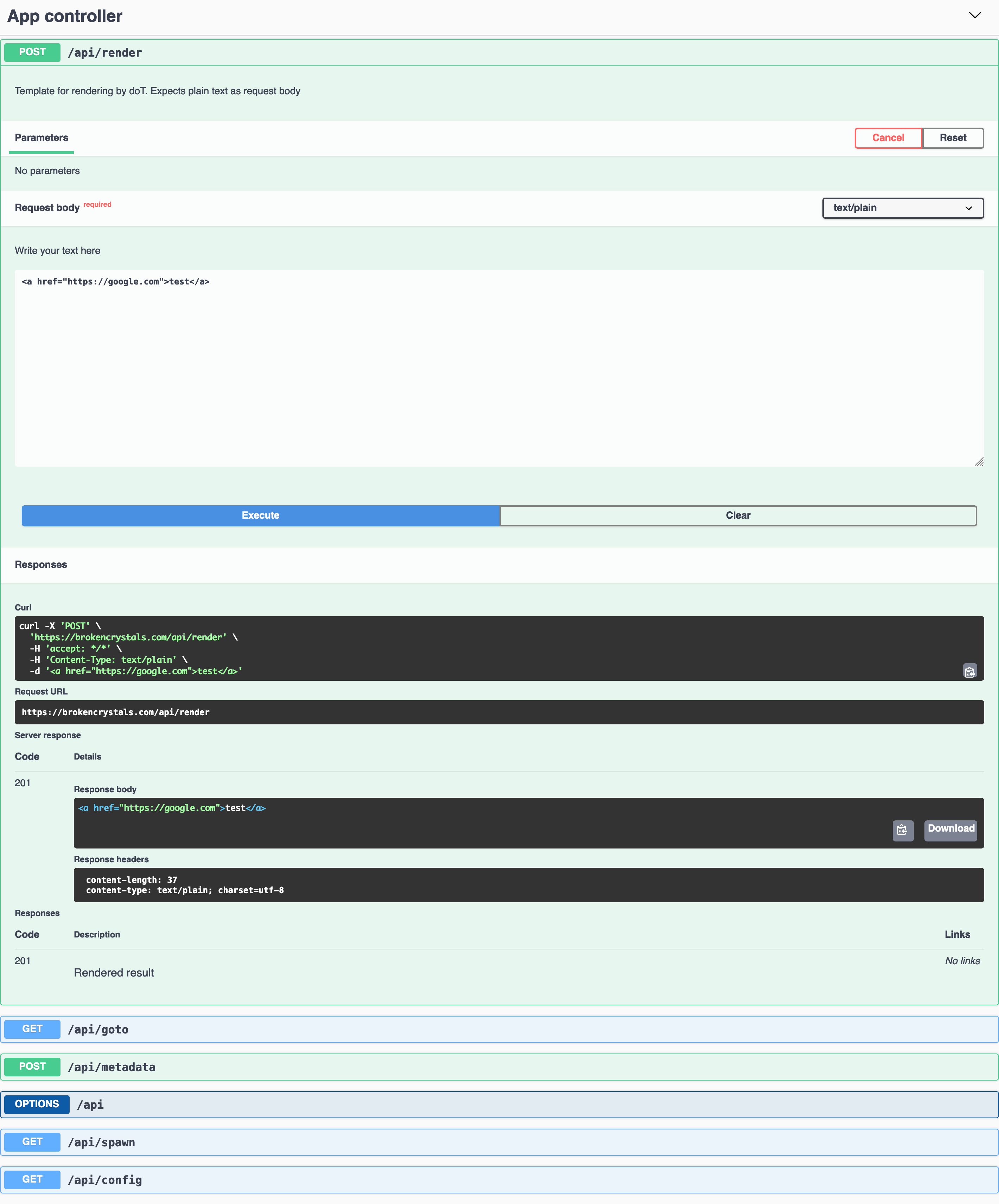Click the 'No parameters' text
The image size is (999, 1204).
pos(47,171)
